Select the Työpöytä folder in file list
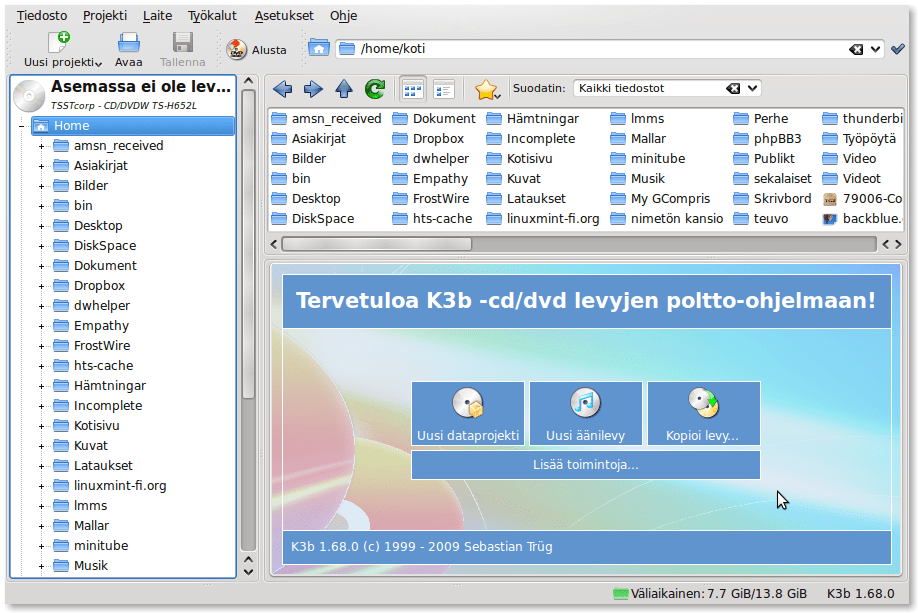Viewport: 918px width, 613px height. tap(859, 139)
